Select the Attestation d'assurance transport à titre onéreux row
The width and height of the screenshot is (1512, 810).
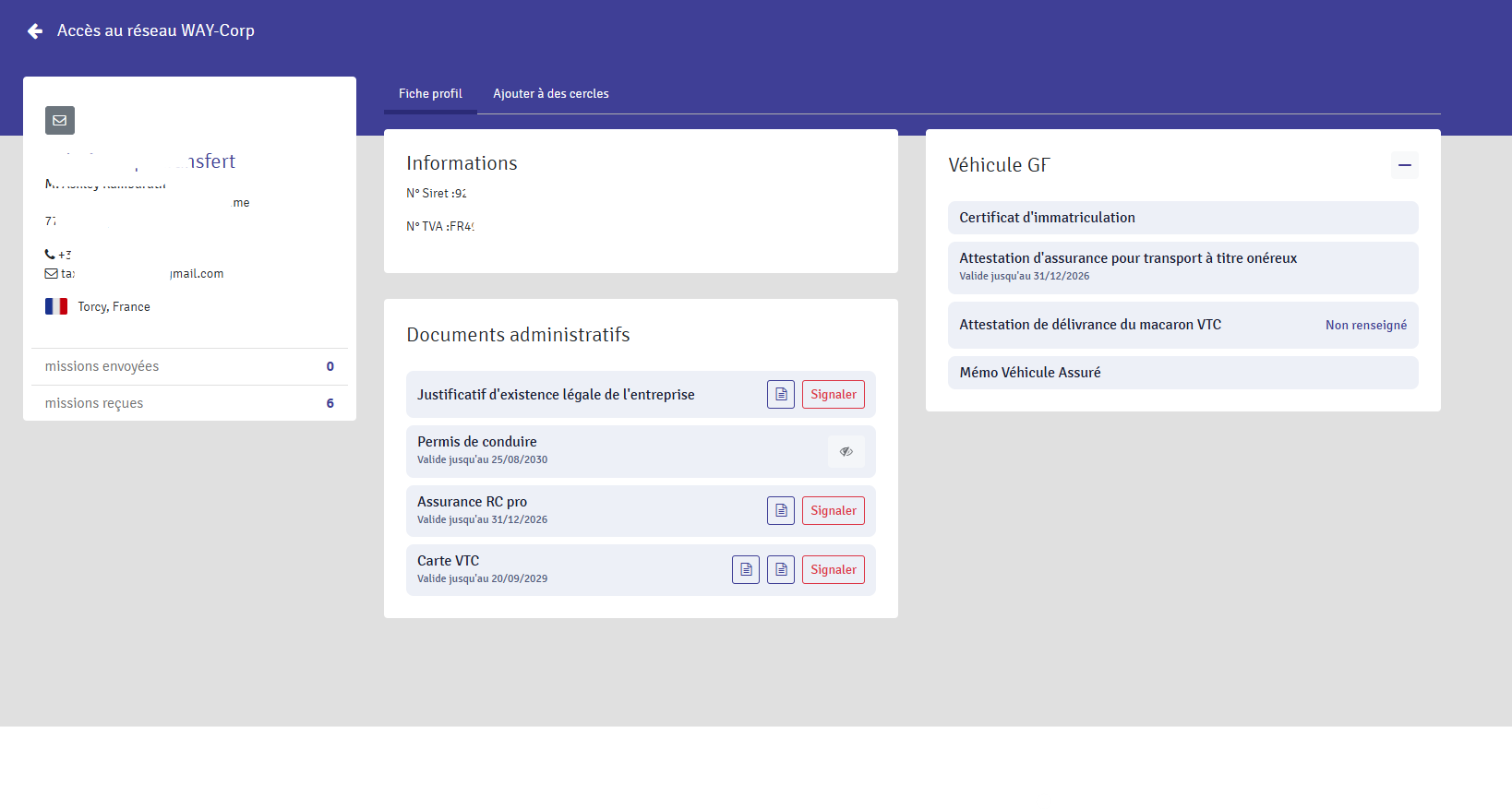1182,267
